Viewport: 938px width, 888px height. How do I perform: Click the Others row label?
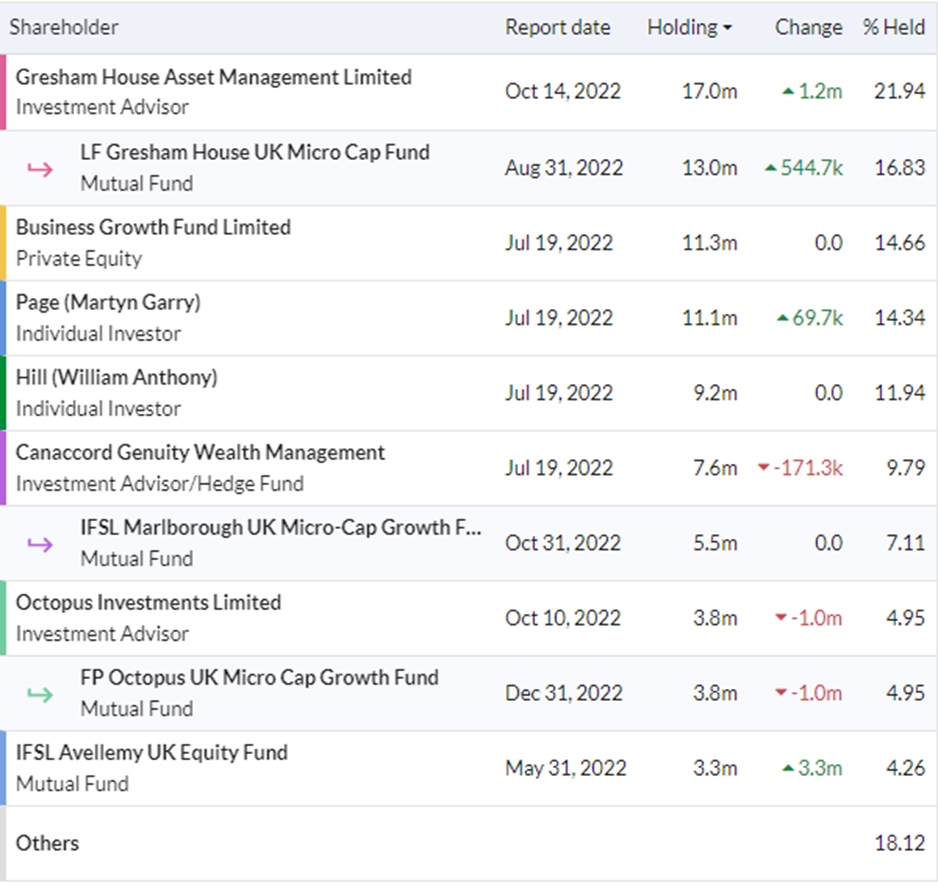tap(47, 844)
